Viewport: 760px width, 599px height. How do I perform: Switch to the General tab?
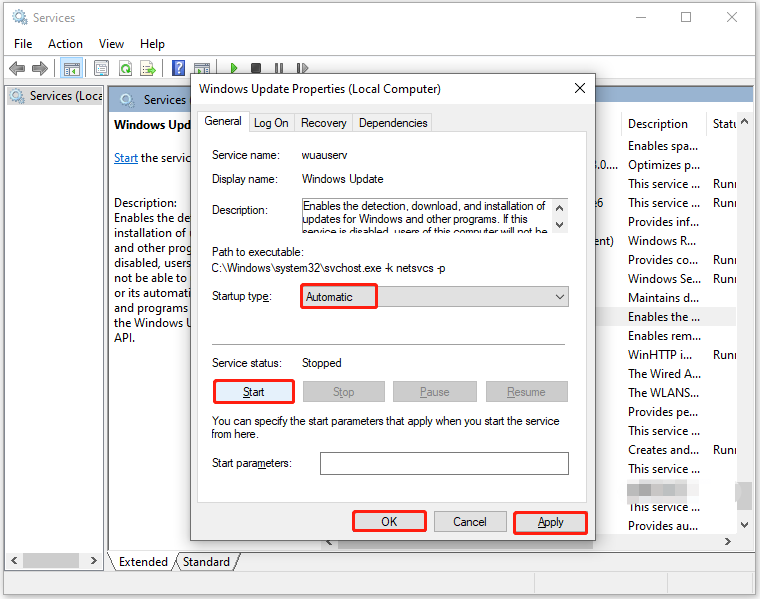pyautogui.click(x=223, y=121)
